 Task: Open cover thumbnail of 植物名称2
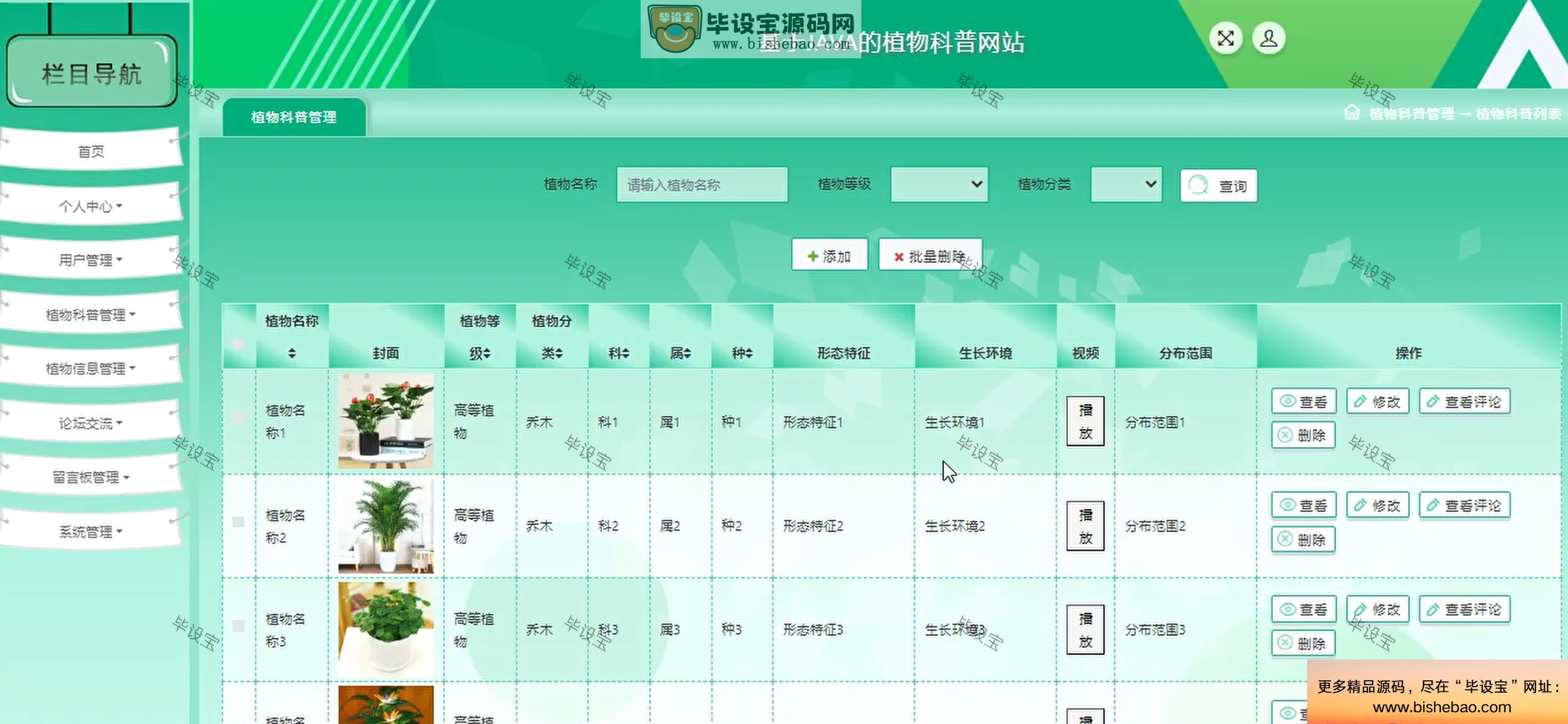pyautogui.click(x=386, y=526)
